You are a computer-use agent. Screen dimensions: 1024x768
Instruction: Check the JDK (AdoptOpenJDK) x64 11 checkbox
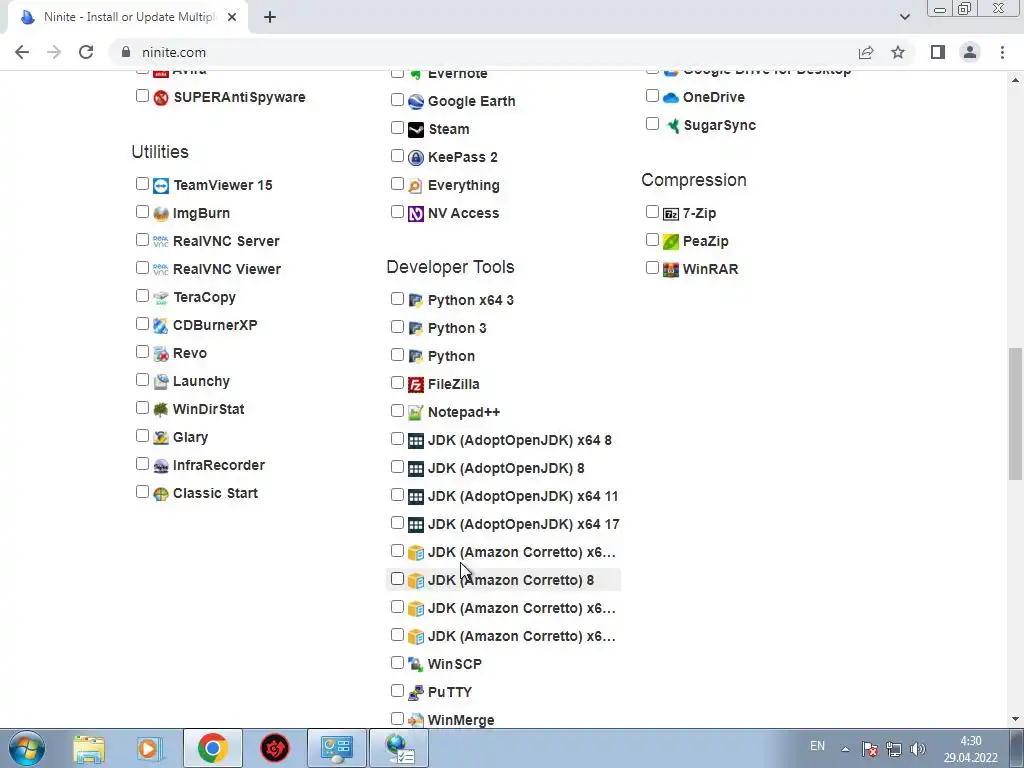point(397,495)
